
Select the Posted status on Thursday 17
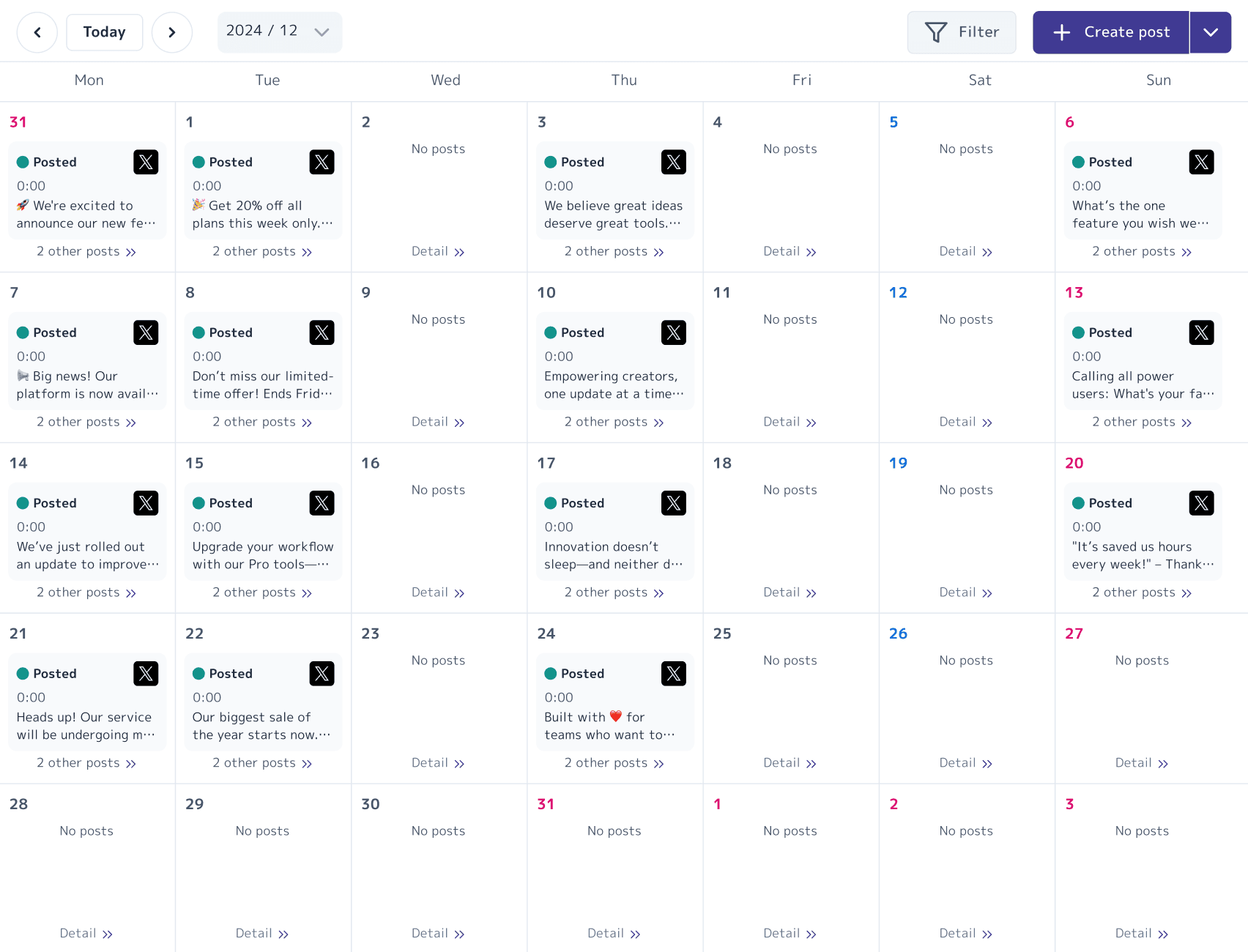574,503
